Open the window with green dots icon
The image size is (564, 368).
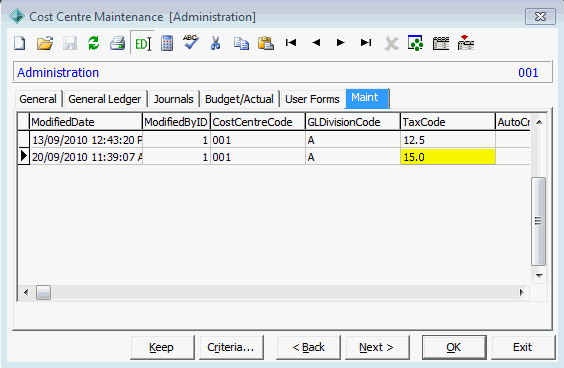pos(415,43)
